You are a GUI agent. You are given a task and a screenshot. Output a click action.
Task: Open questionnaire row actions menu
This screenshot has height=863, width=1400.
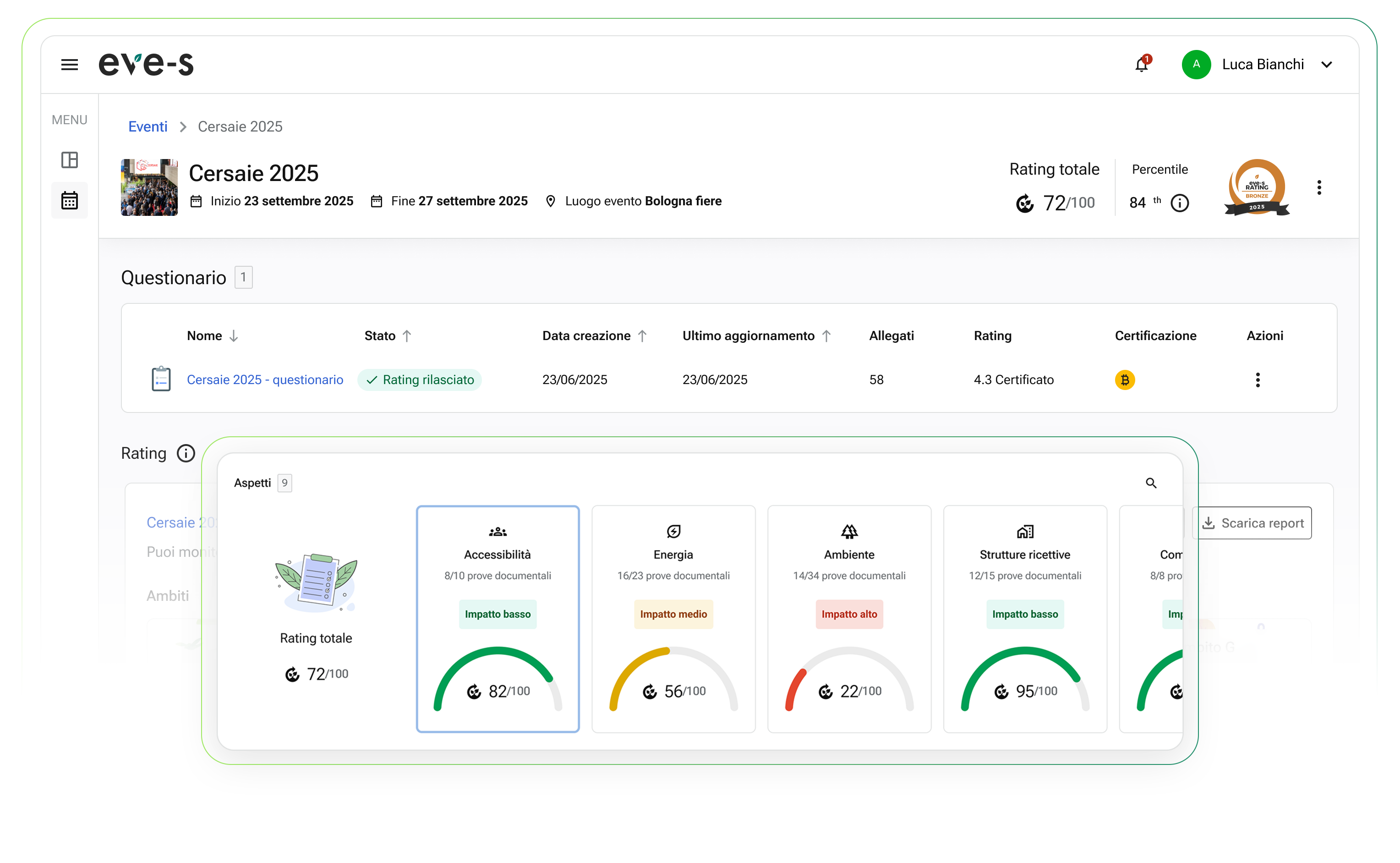pos(1258,379)
